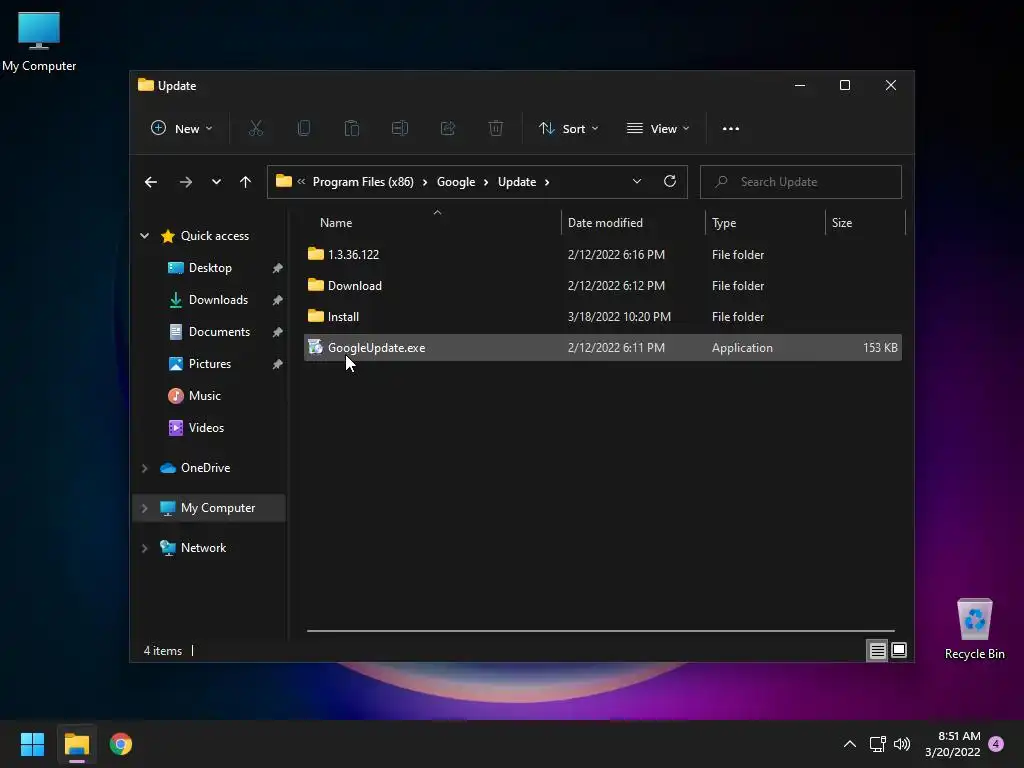Click Google breadcrumb segment

(456, 182)
